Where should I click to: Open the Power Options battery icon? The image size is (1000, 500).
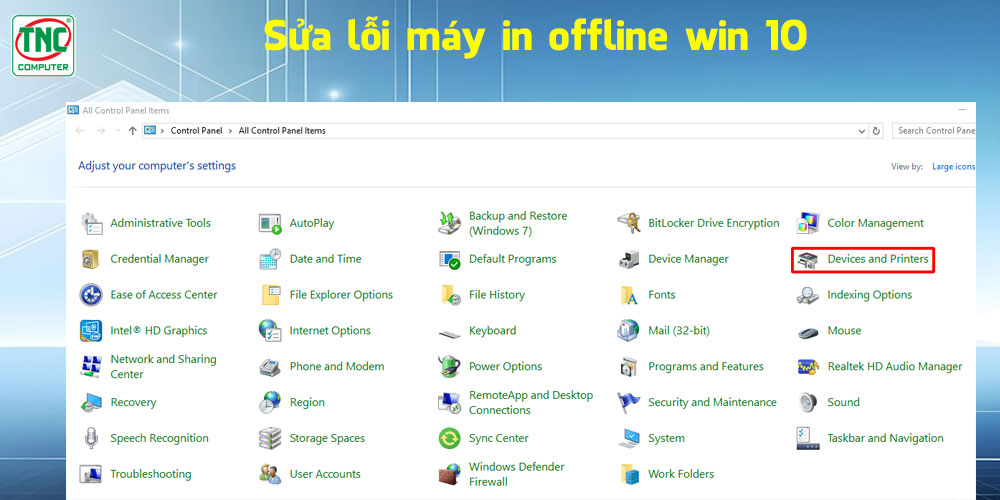coord(450,366)
